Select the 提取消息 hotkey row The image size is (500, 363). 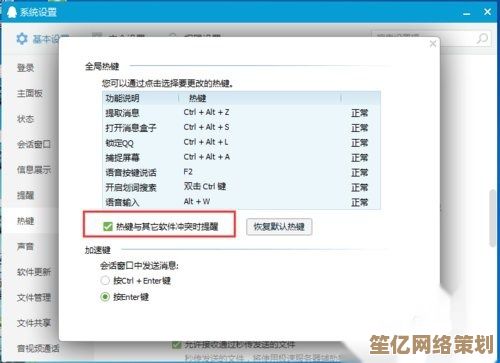(x=241, y=113)
